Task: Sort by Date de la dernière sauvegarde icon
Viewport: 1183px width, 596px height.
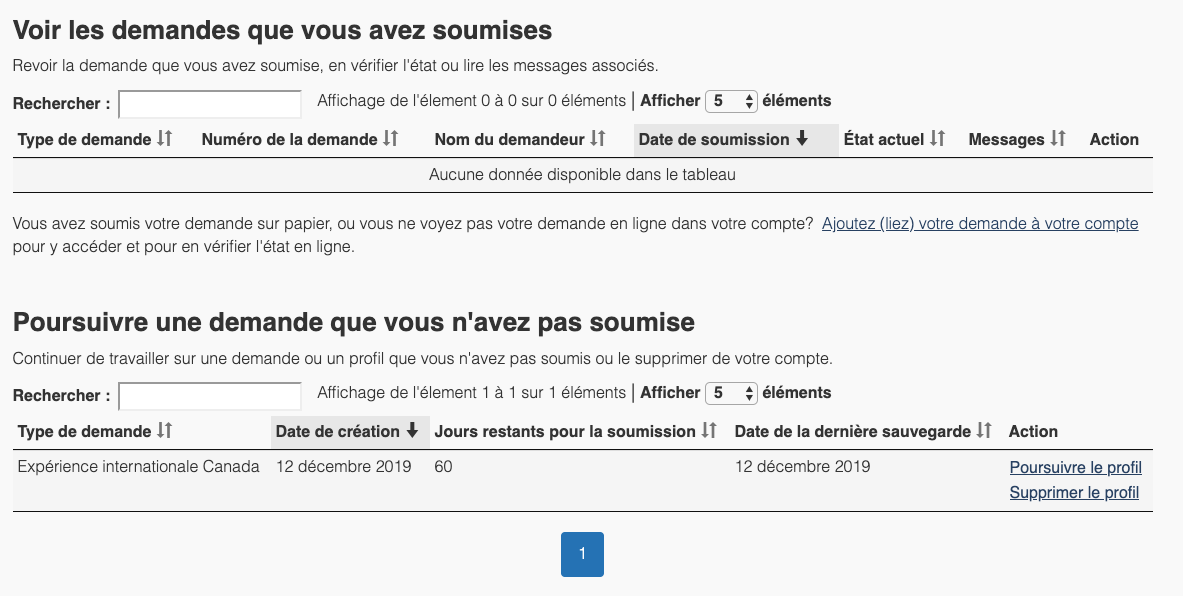Action: coord(985,431)
